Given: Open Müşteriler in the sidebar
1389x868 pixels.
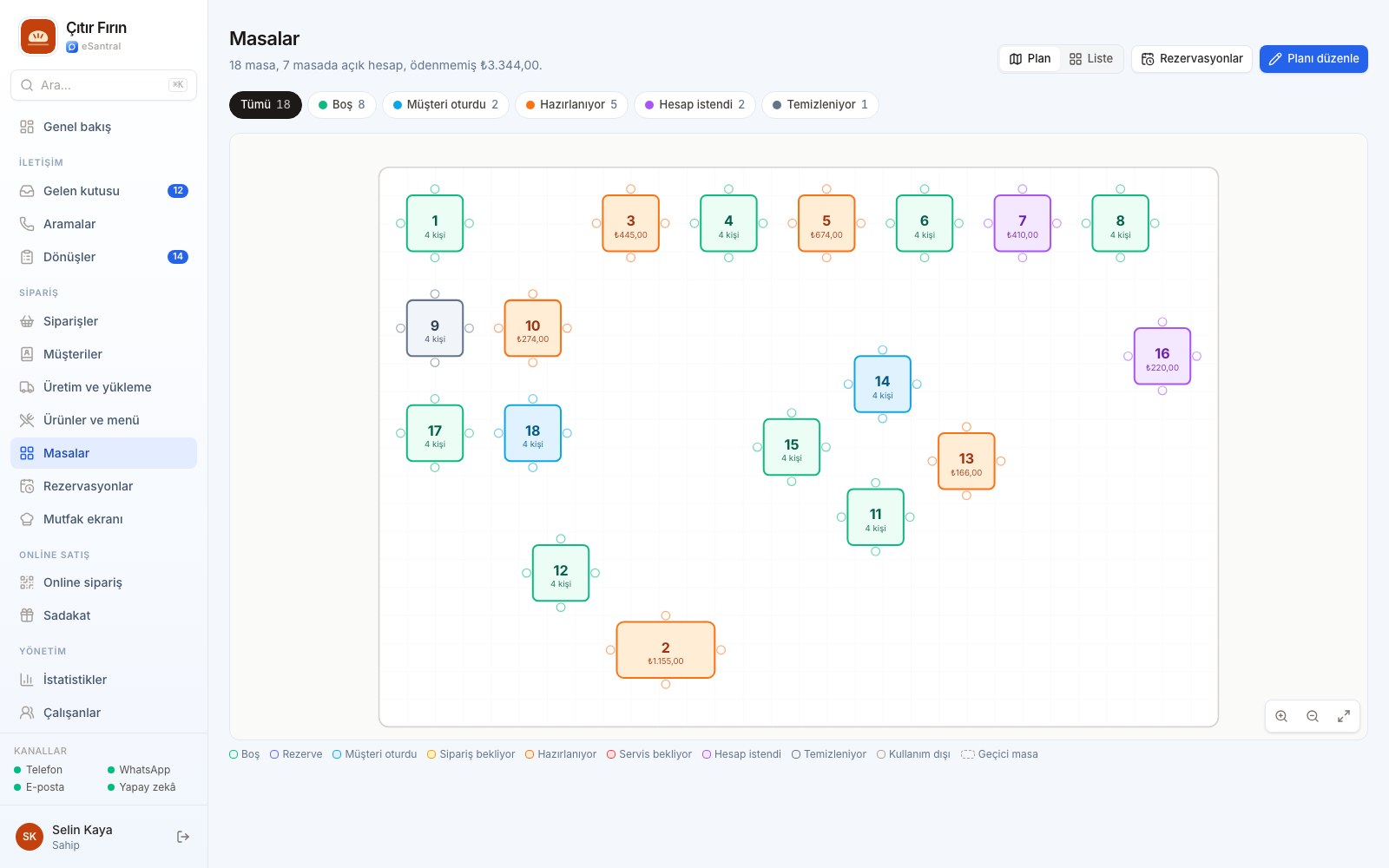Looking at the screenshot, I should click(104, 354).
